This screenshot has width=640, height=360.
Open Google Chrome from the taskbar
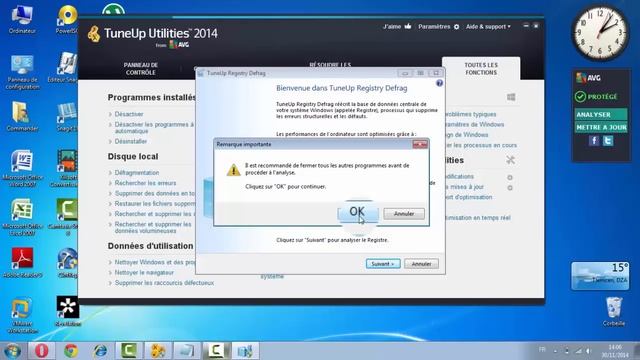pyautogui.click(x=71, y=351)
